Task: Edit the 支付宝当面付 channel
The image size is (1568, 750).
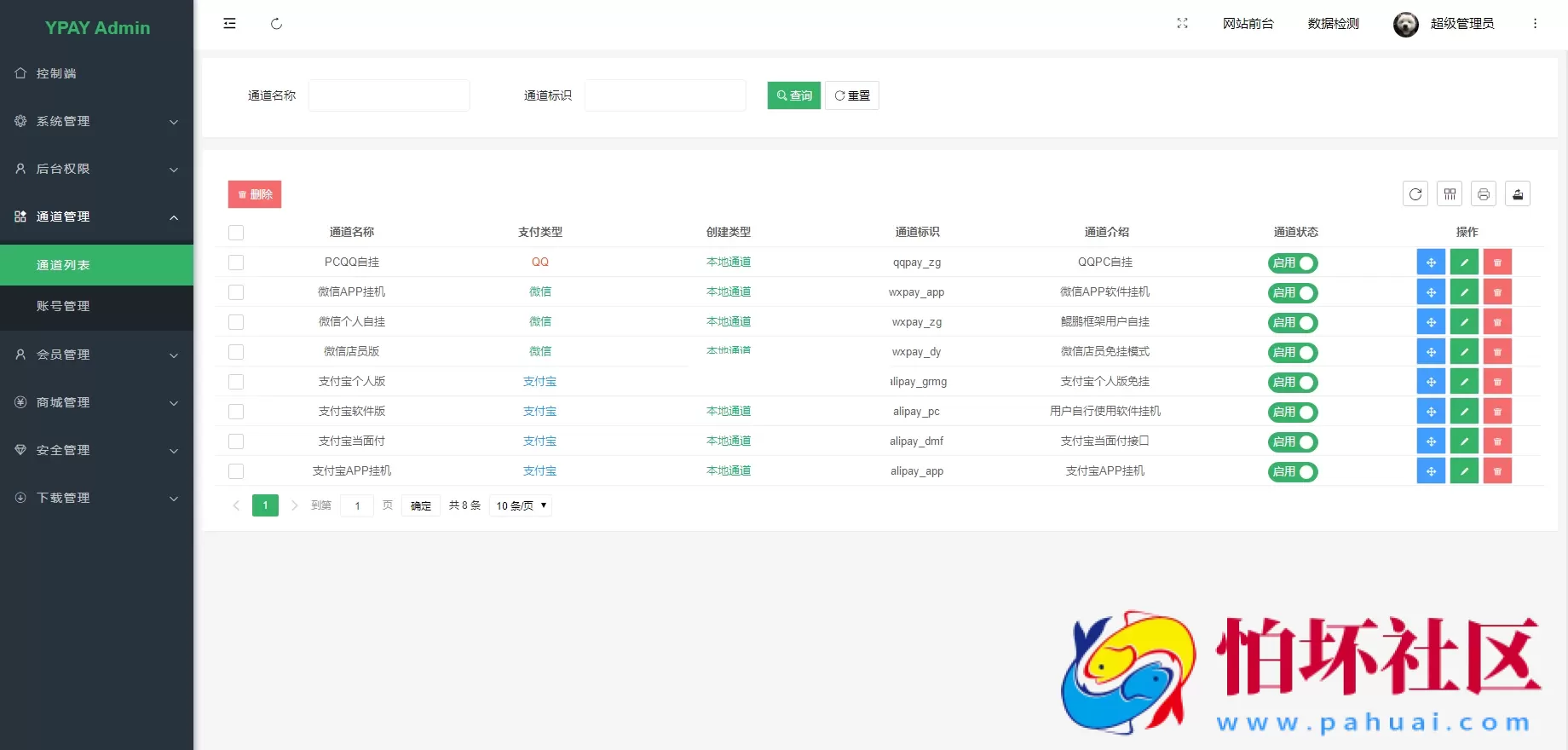Action: click(1464, 441)
